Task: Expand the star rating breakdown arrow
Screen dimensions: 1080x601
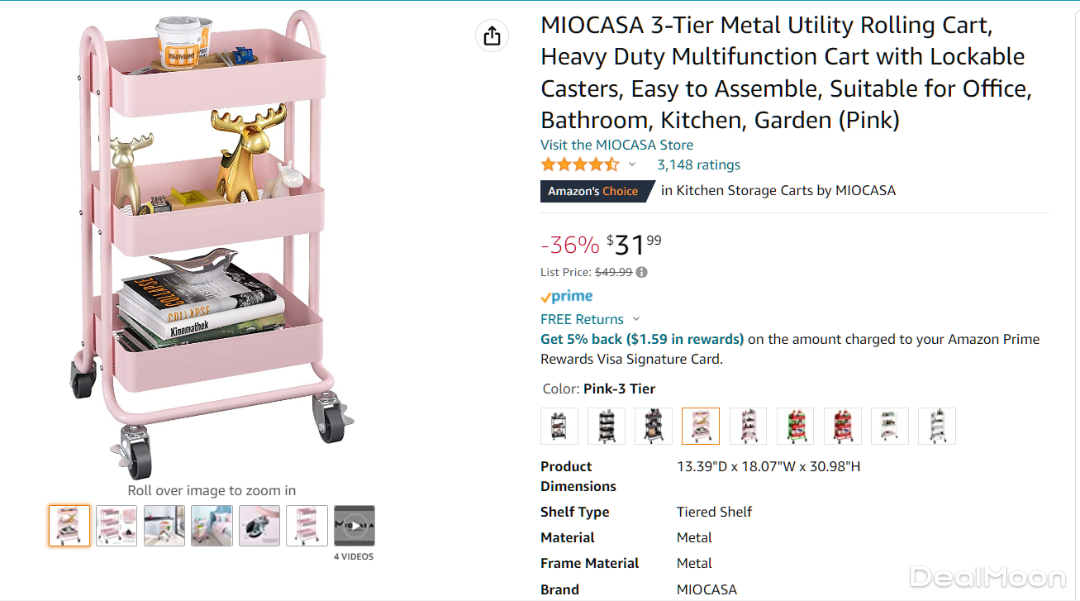Action: tap(632, 165)
